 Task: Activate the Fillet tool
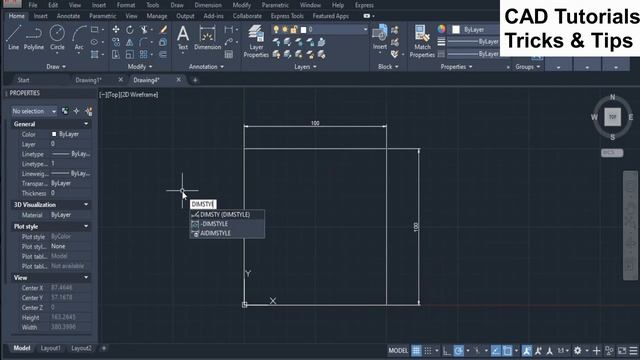point(144,42)
